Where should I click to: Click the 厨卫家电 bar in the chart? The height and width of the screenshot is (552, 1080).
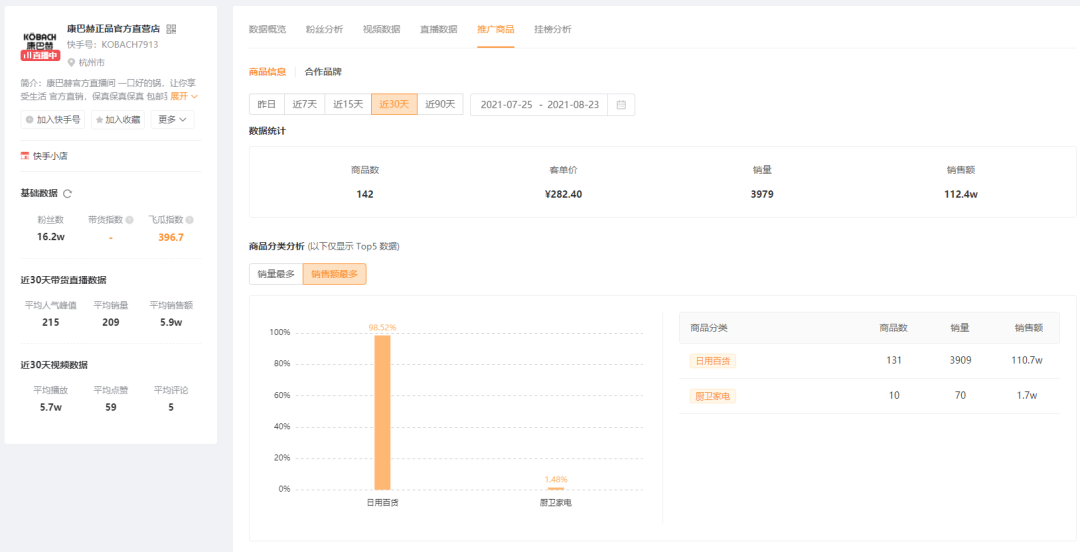click(555, 488)
